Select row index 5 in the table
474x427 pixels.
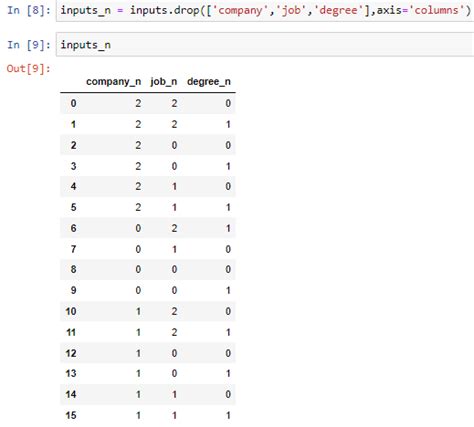[73, 207]
